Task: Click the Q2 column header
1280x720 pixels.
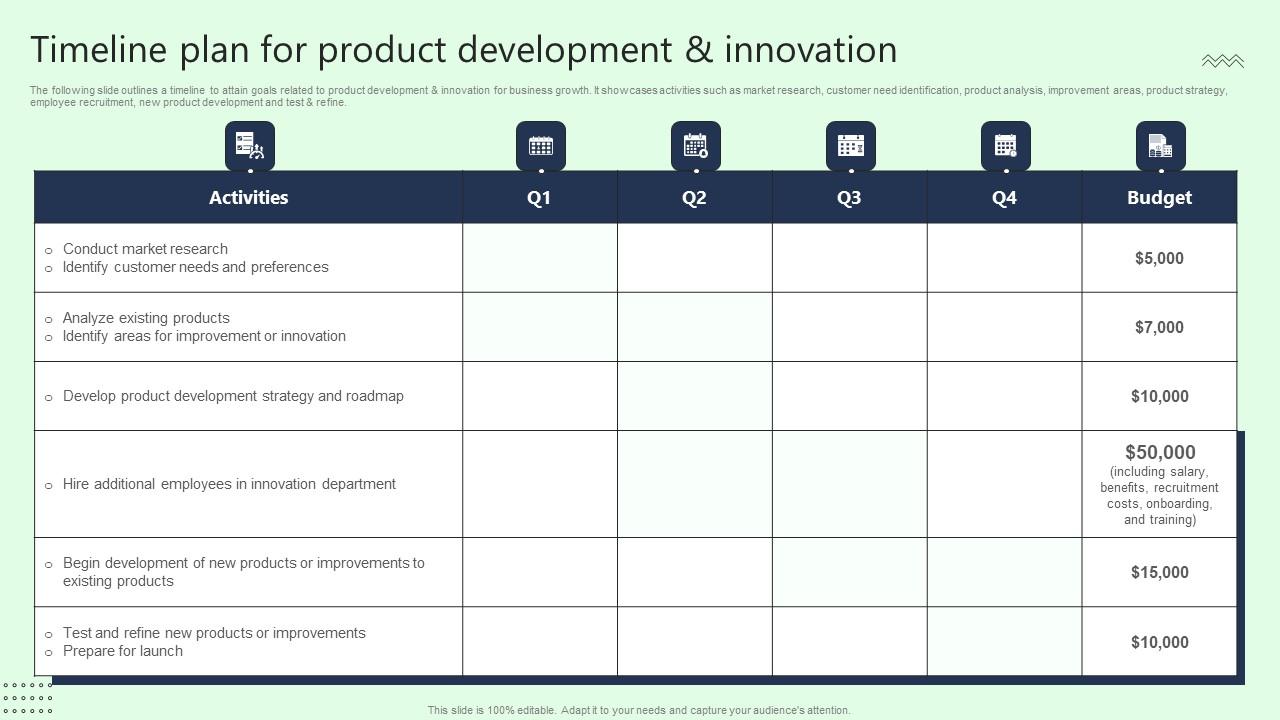Action: coord(695,197)
